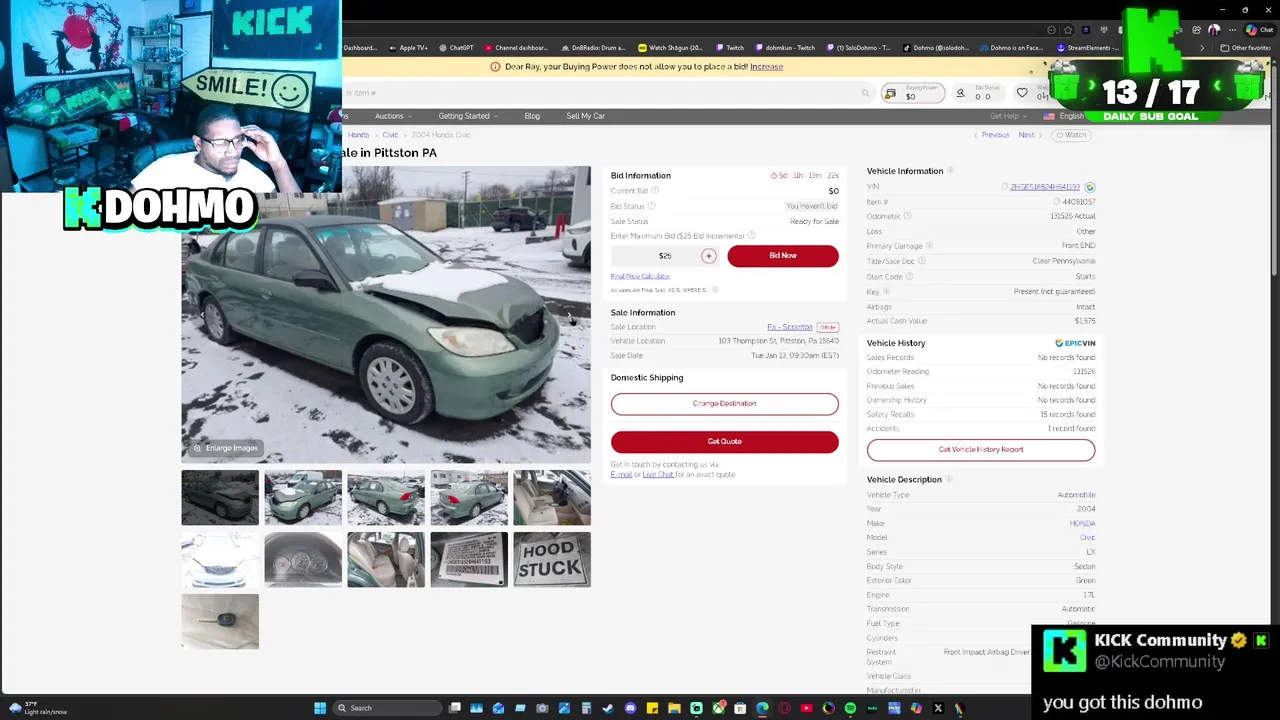Open Discord from the taskbar
This screenshot has height=720, width=1280.
(630, 708)
